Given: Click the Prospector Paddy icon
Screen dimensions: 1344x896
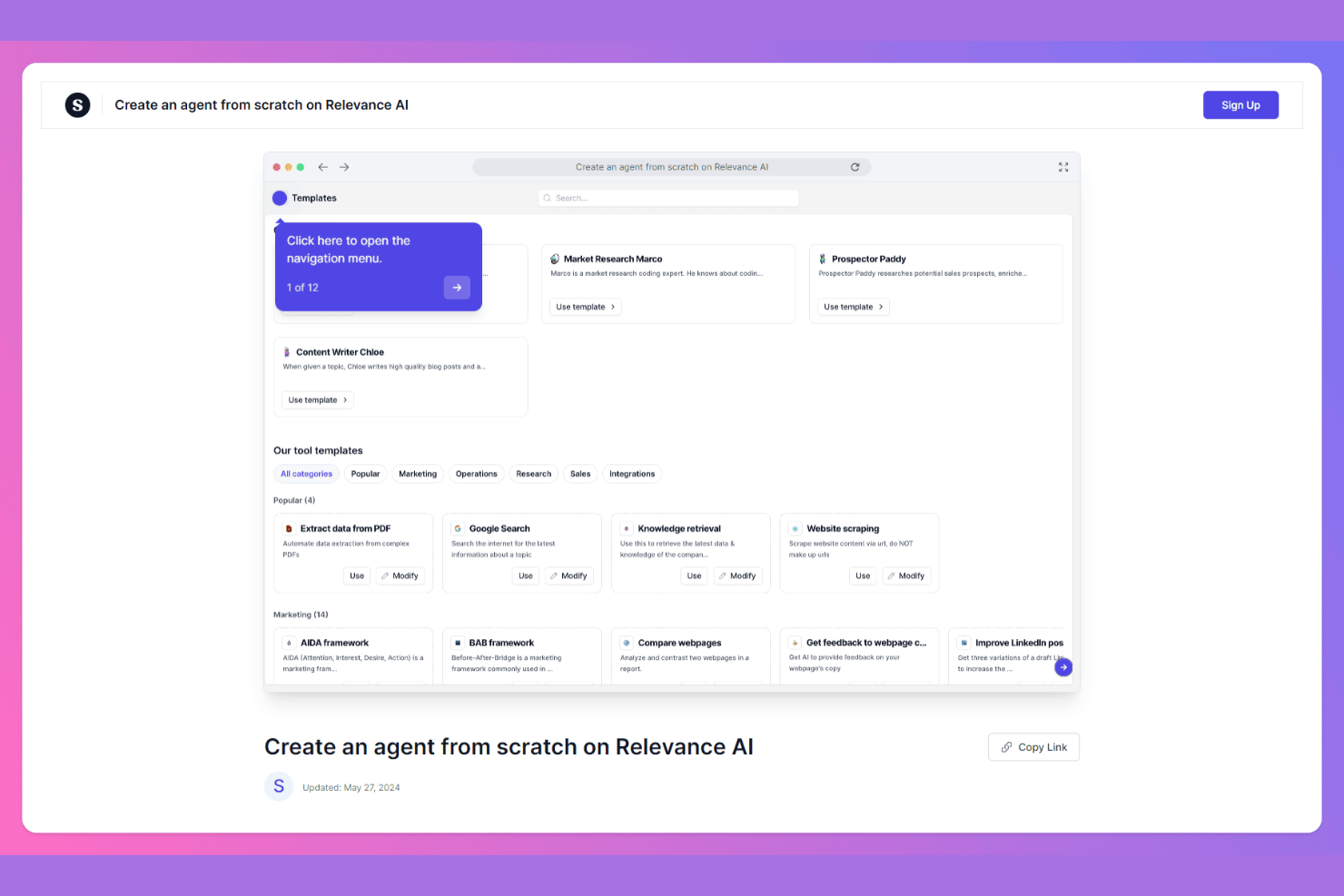Looking at the screenshot, I should [823, 259].
